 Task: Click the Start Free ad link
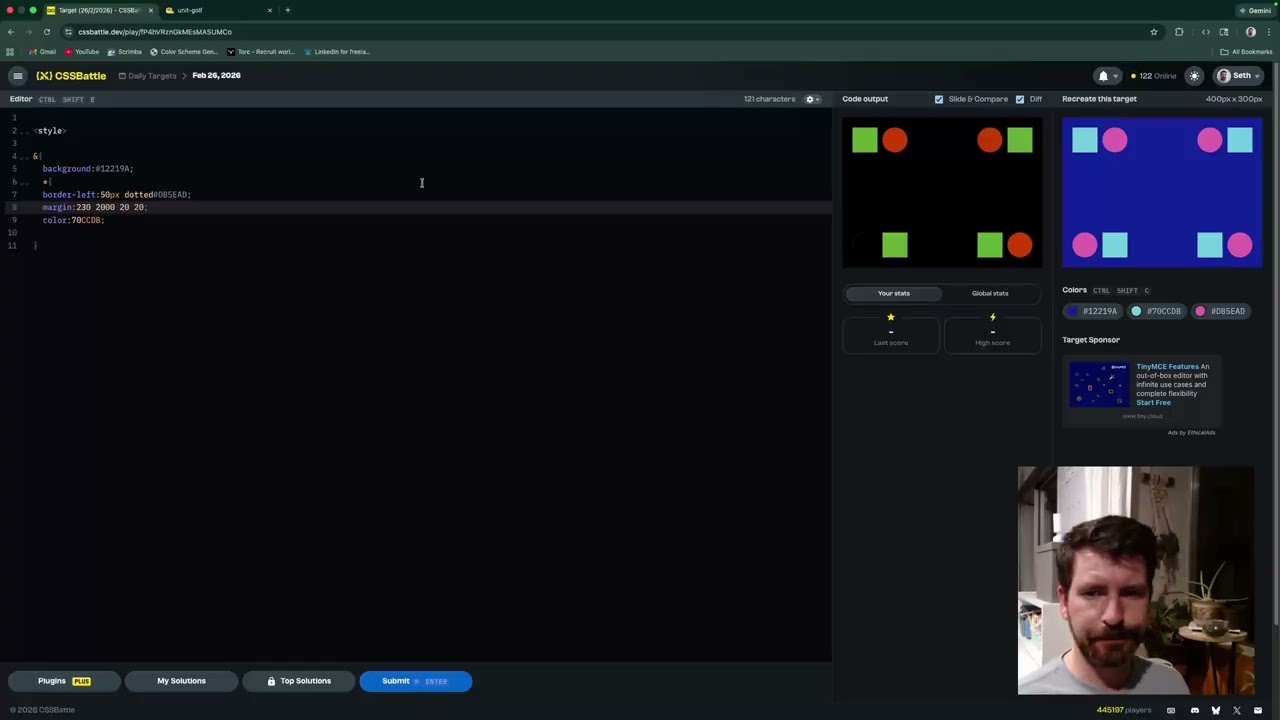click(1153, 403)
